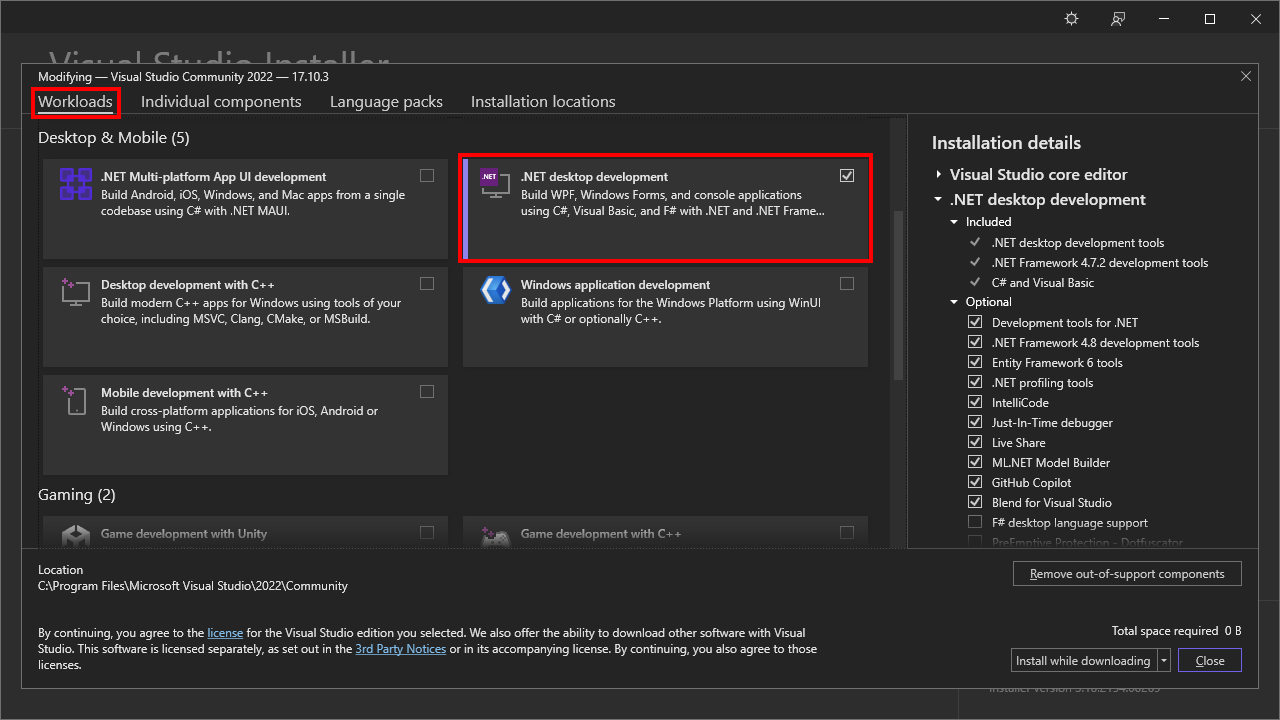The image size is (1280, 720).
Task: Open the installer settings gear icon
Action: tap(1072, 19)
